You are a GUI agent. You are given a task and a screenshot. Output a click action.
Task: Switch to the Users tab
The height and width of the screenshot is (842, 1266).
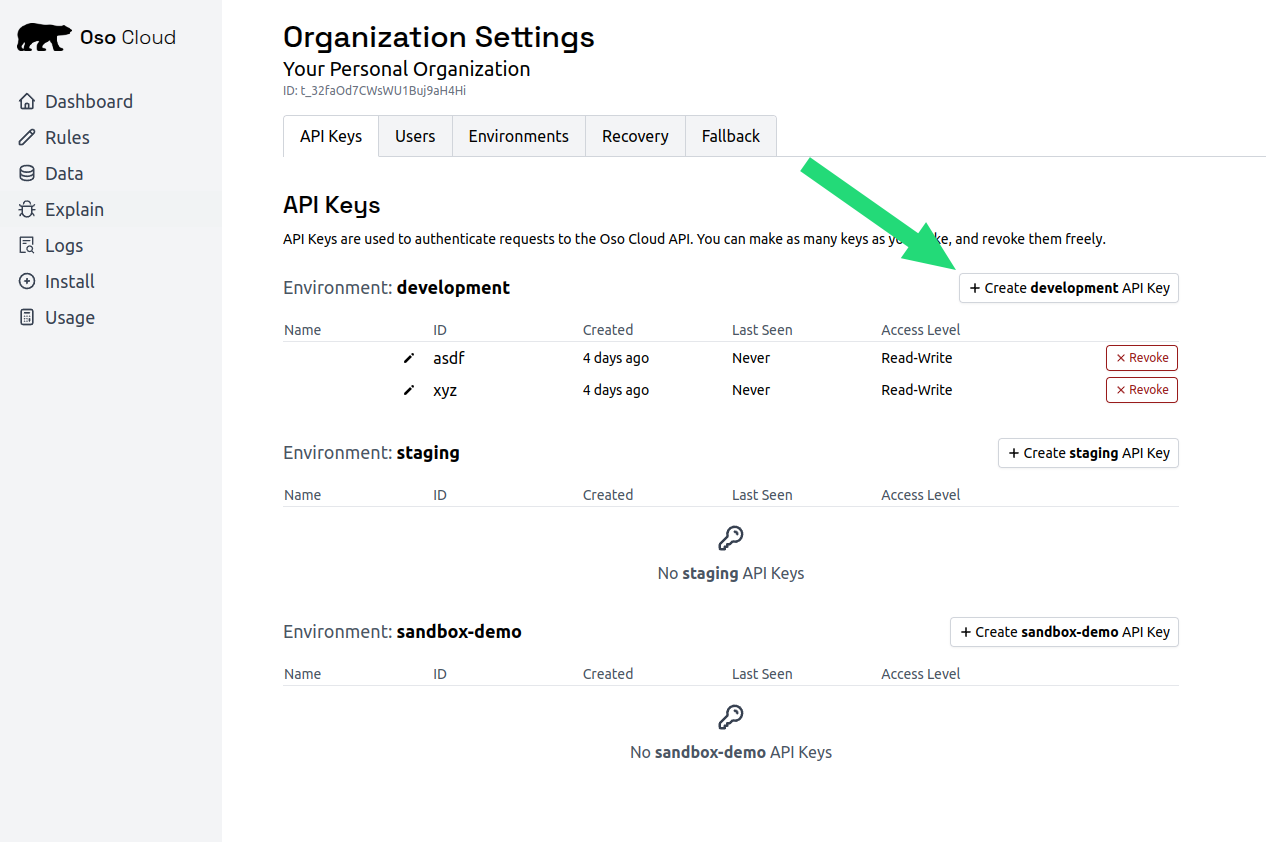click(x=415, y=136)
